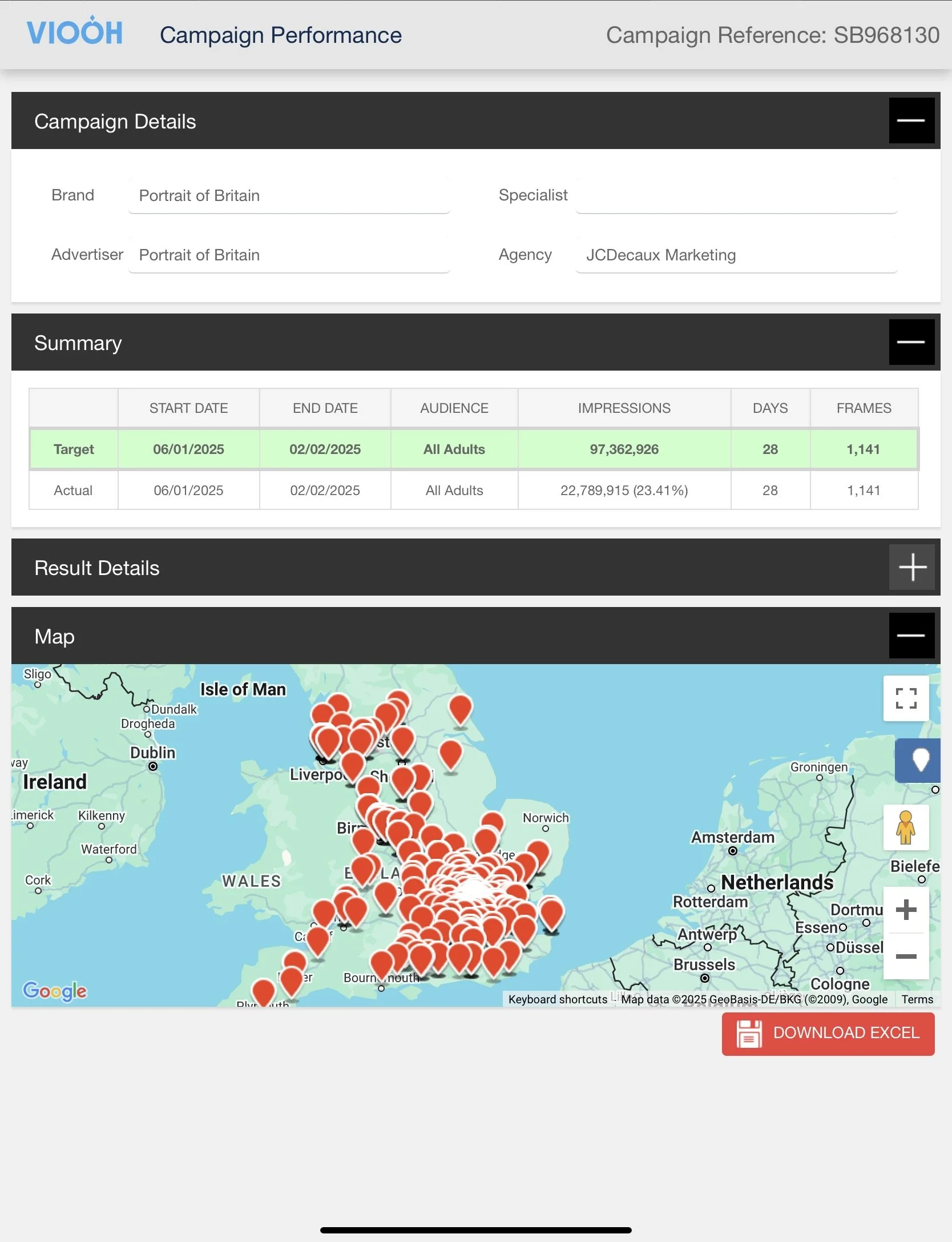Click the VIOOH logo
This screenshot has height=1242, width=952.
click(x=75, y=31)
